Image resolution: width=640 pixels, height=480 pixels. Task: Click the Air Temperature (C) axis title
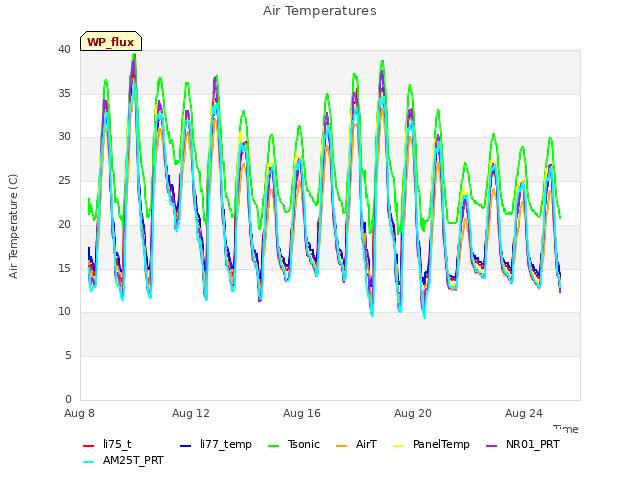(x=13, y=227)
